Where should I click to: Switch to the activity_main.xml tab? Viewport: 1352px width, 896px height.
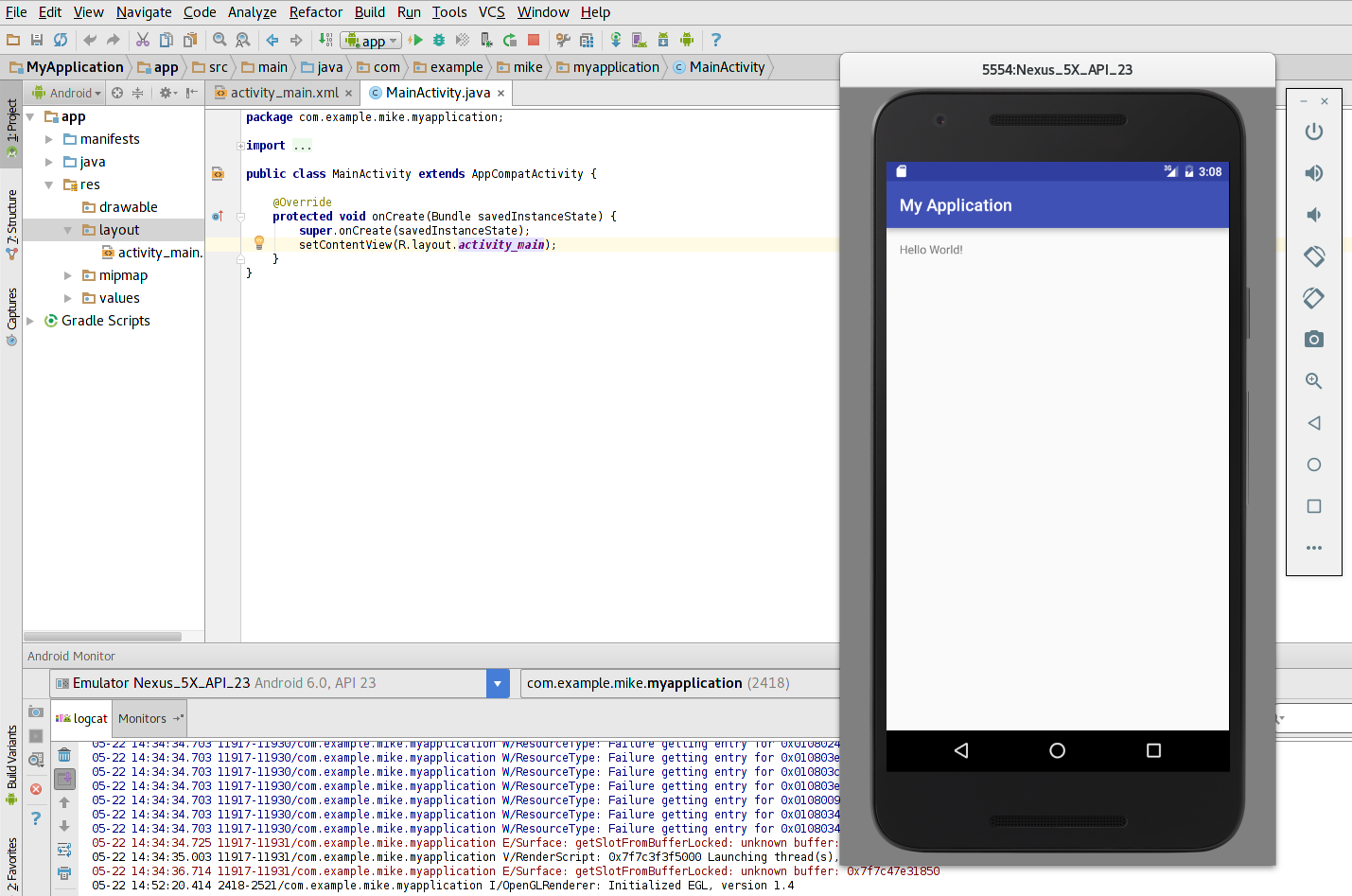(284, 93)
